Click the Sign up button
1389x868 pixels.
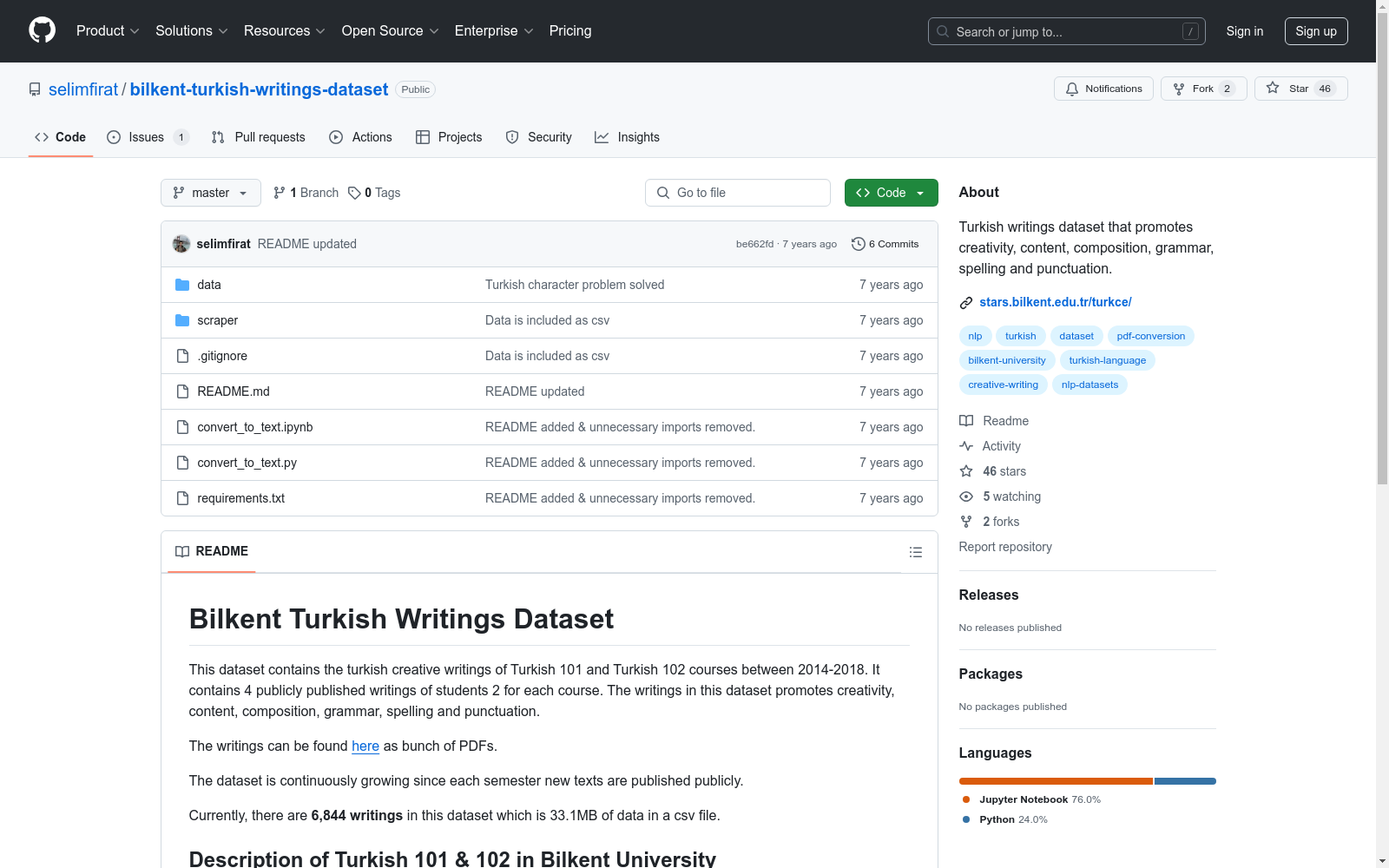1316,31
